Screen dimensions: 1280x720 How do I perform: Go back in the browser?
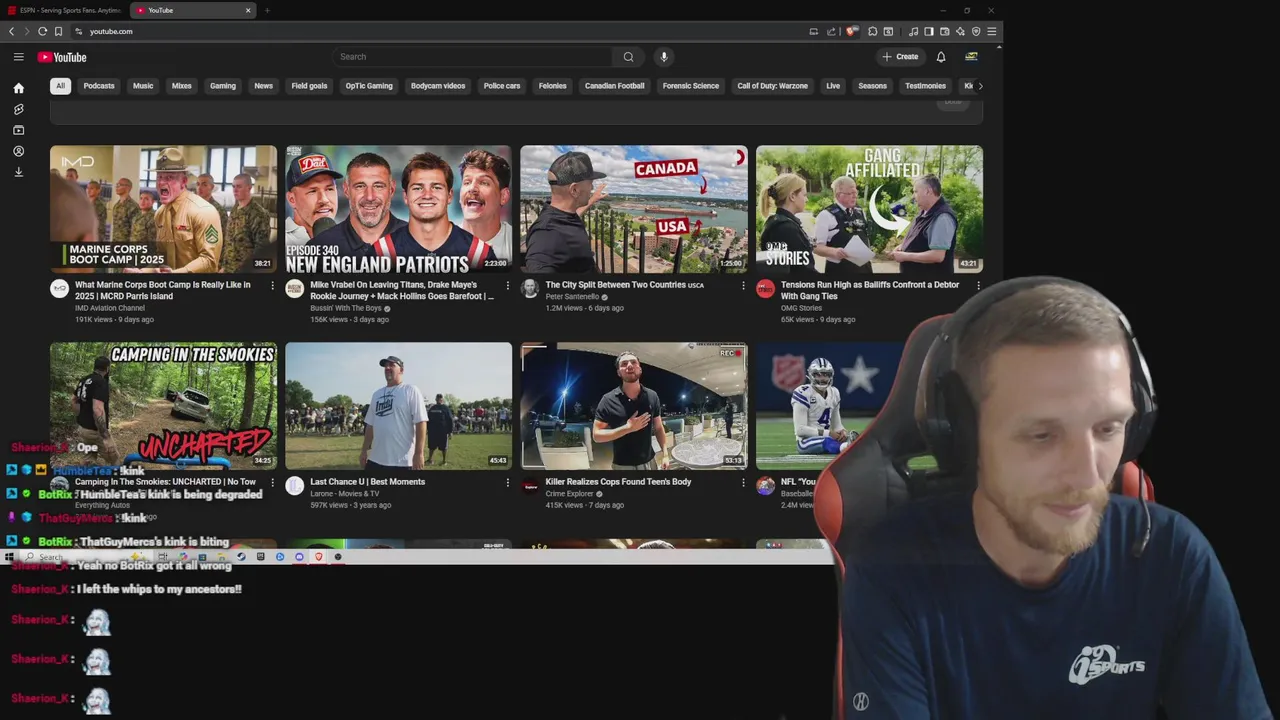[11, 31]
